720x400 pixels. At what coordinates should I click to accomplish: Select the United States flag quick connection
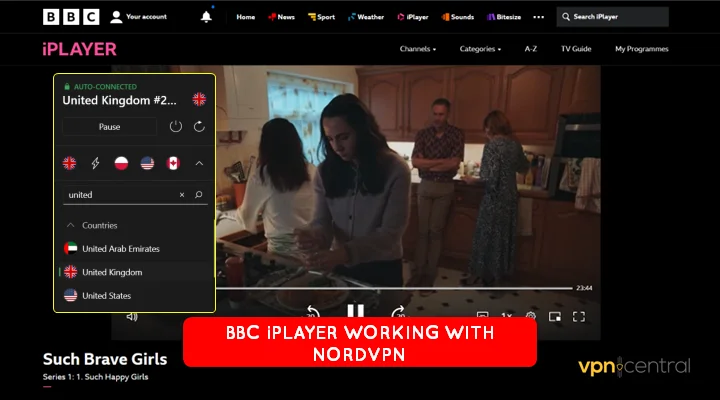[147, 163]
